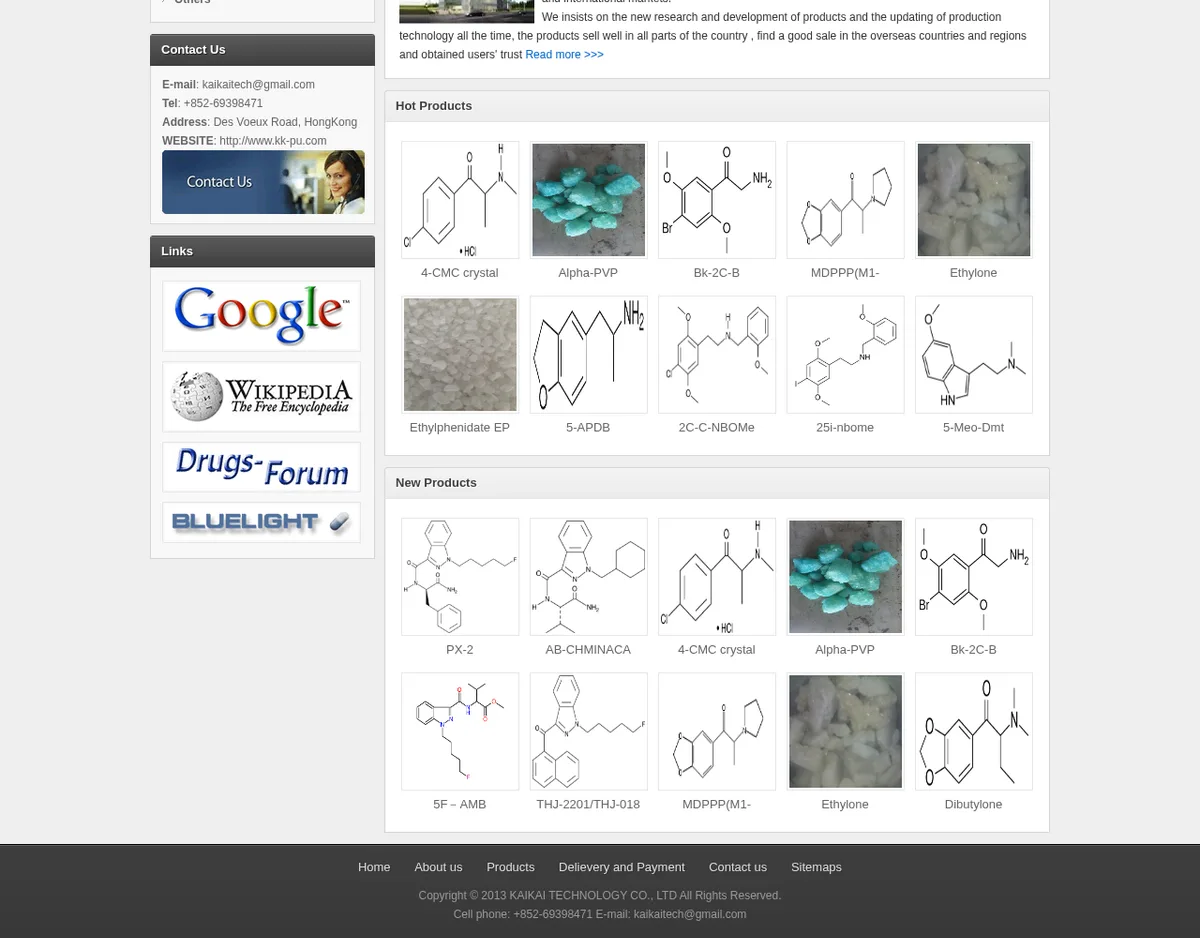Viewport: 1200px width, 938px height.
Task: Select the sidebar email kaikaitech@gmail.com
Action: tap(258, 85)
